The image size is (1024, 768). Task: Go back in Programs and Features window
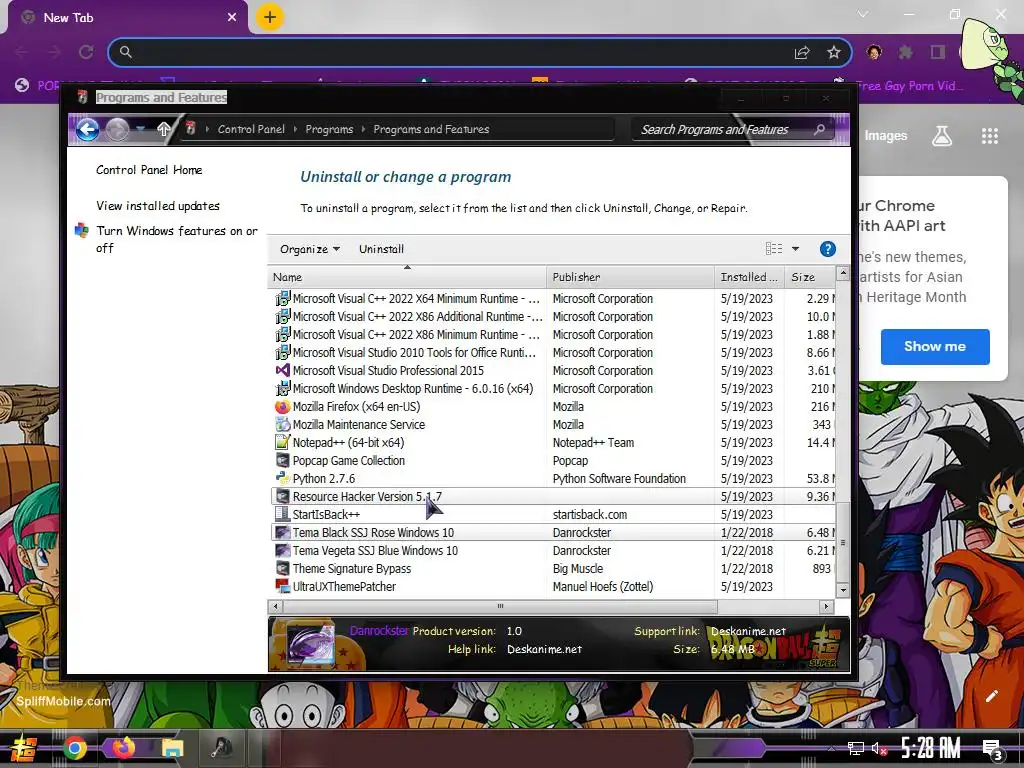click(87, 129)
